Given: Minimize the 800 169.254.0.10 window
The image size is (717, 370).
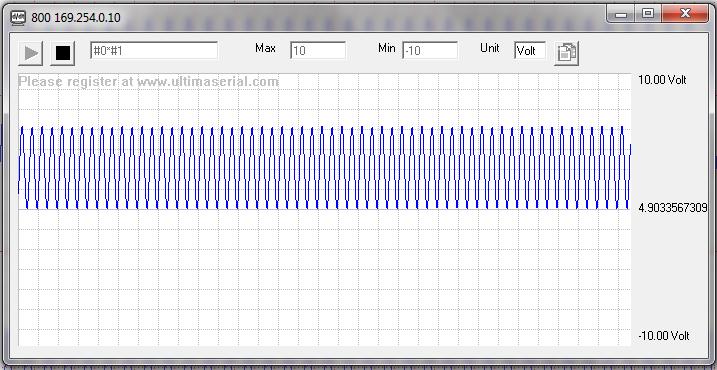Looking at the screenshot, I should tap(621, 14).
